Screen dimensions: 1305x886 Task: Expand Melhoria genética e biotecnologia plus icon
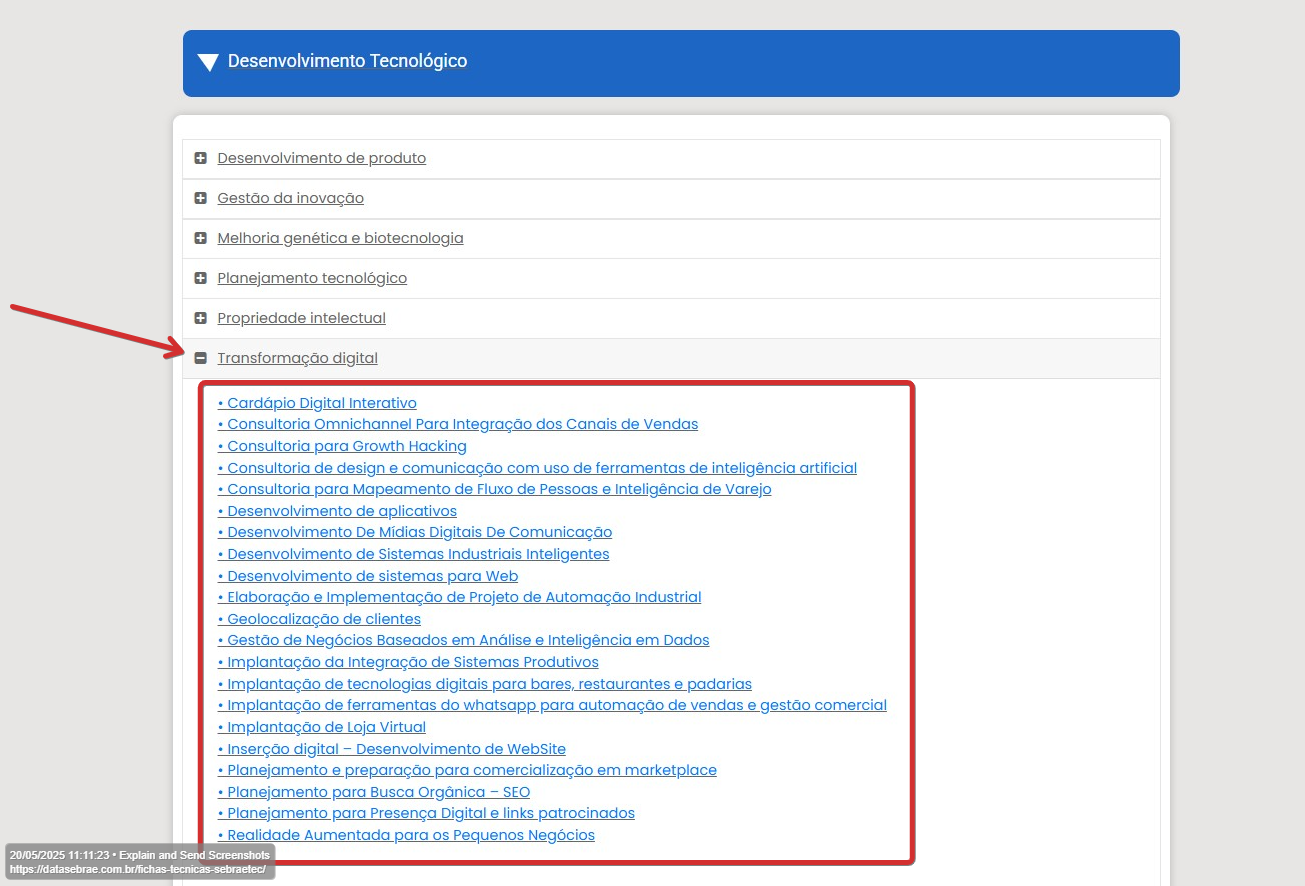[x=201, y=238]
